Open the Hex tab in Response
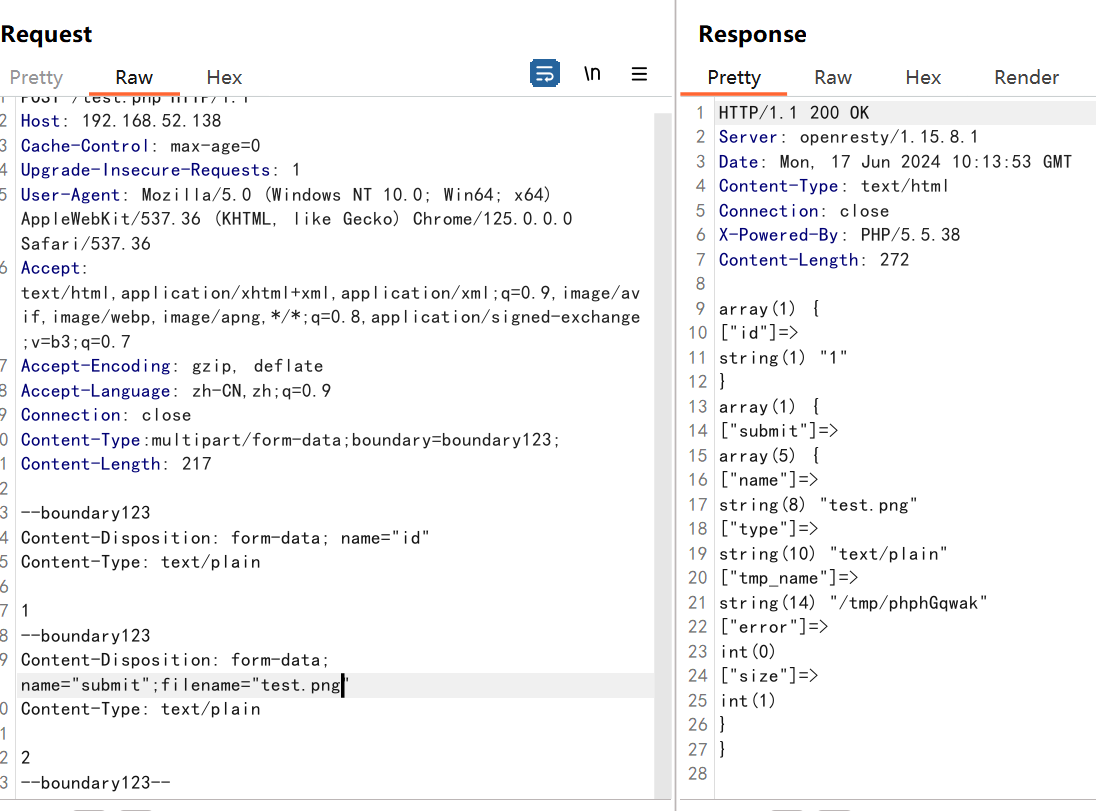Viewport: 1096px width, 811px height. tap(923, 77)
